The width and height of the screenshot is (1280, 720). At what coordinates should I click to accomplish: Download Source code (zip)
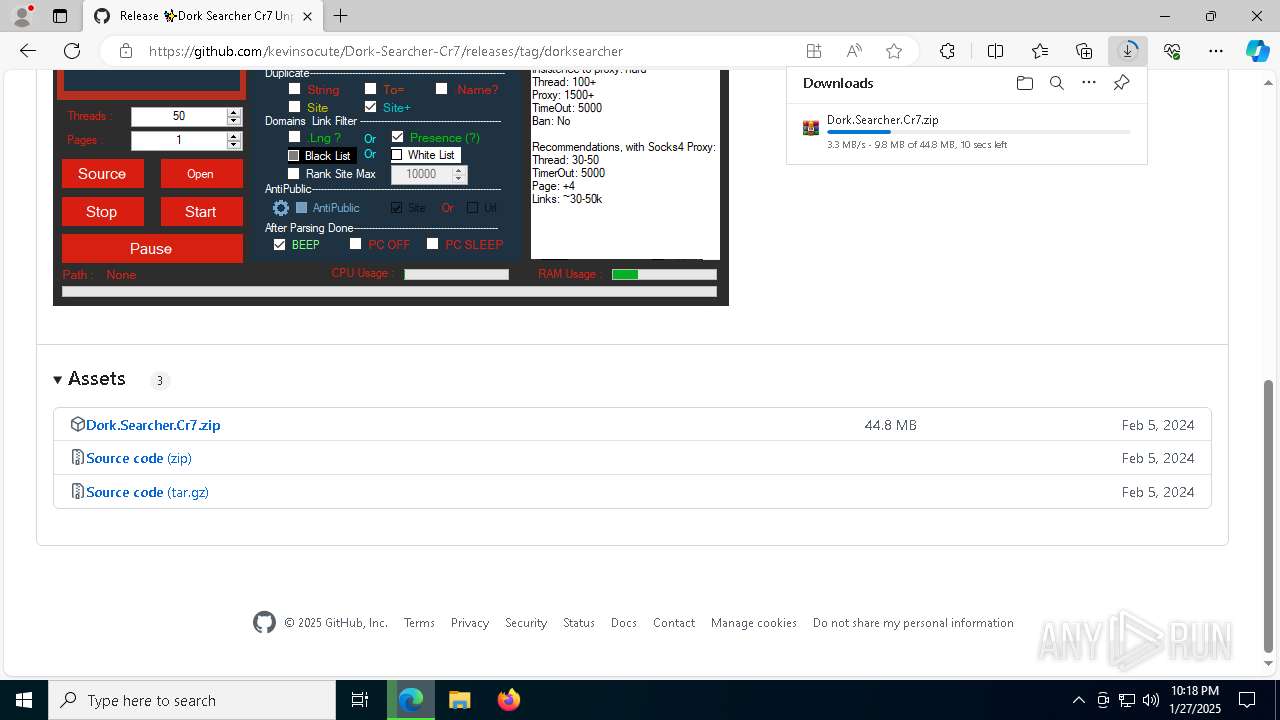tap(139, 458)
